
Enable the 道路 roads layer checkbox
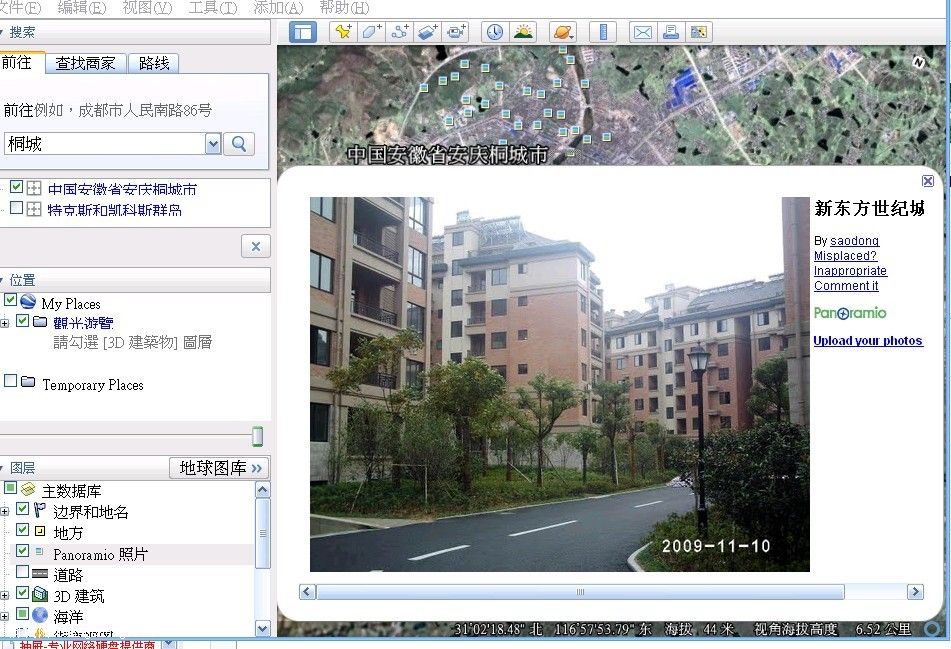point(23,574)
